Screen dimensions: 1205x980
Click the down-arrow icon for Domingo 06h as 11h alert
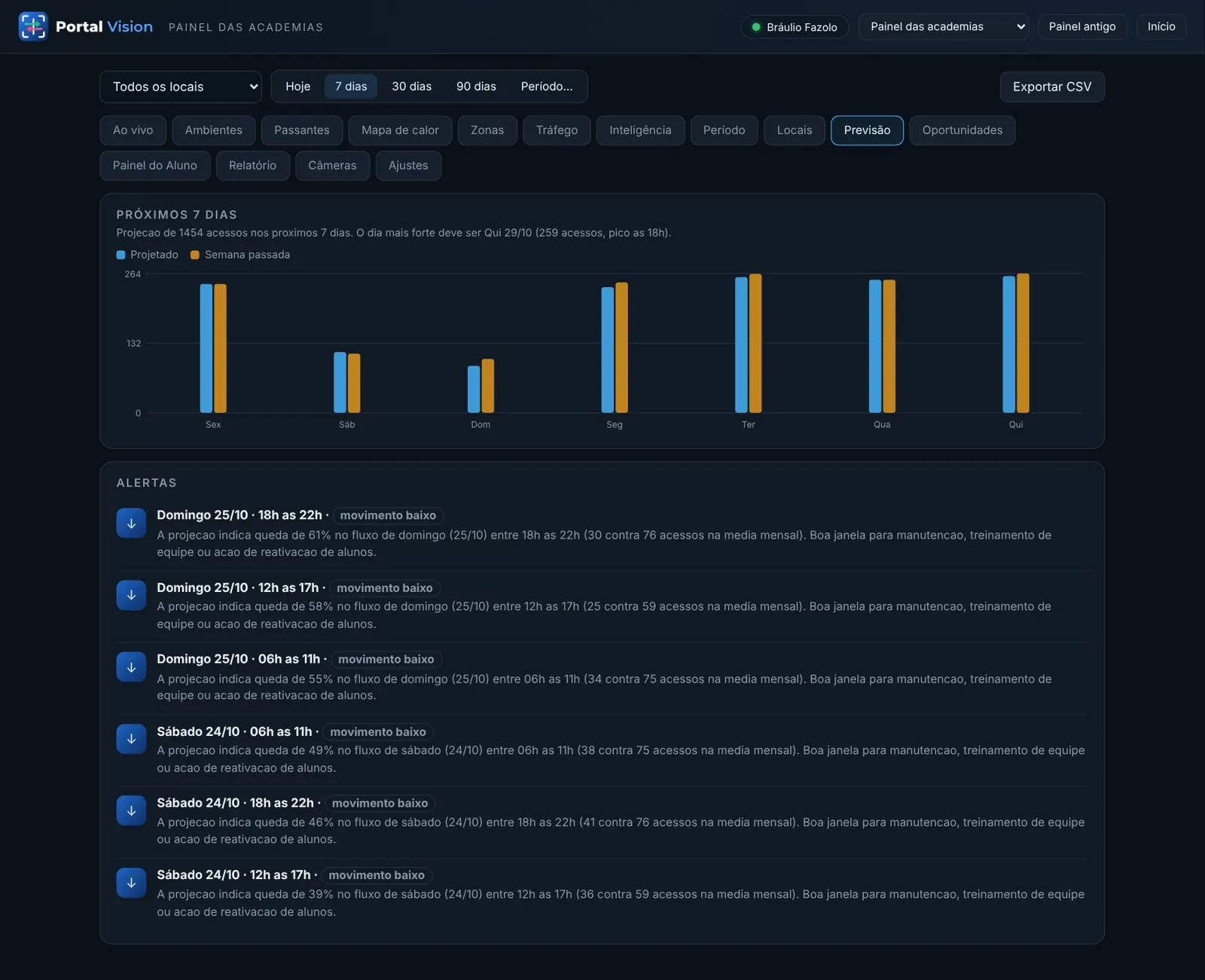coord(131,667)
